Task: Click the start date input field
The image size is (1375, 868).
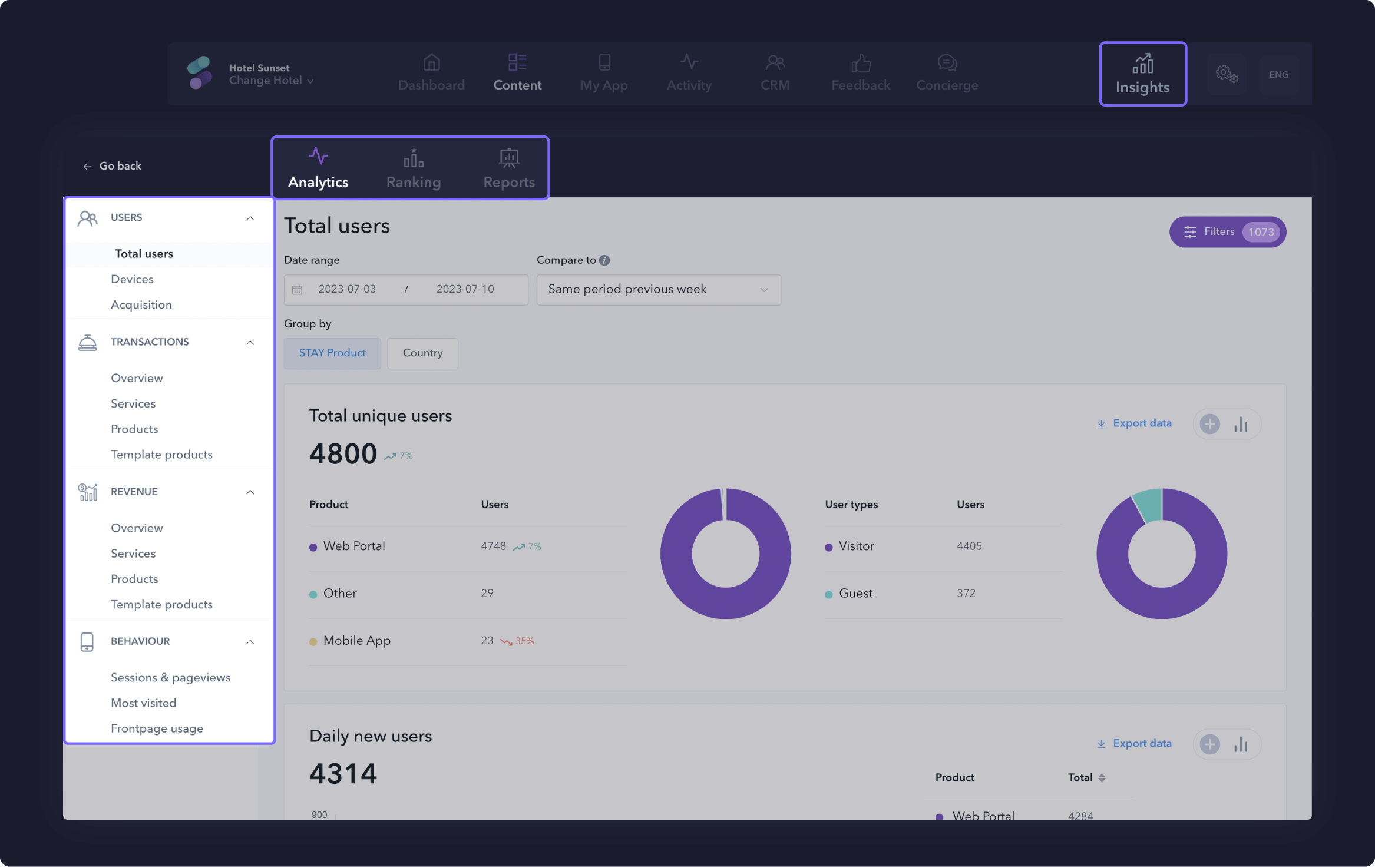Action: point(346,290)
